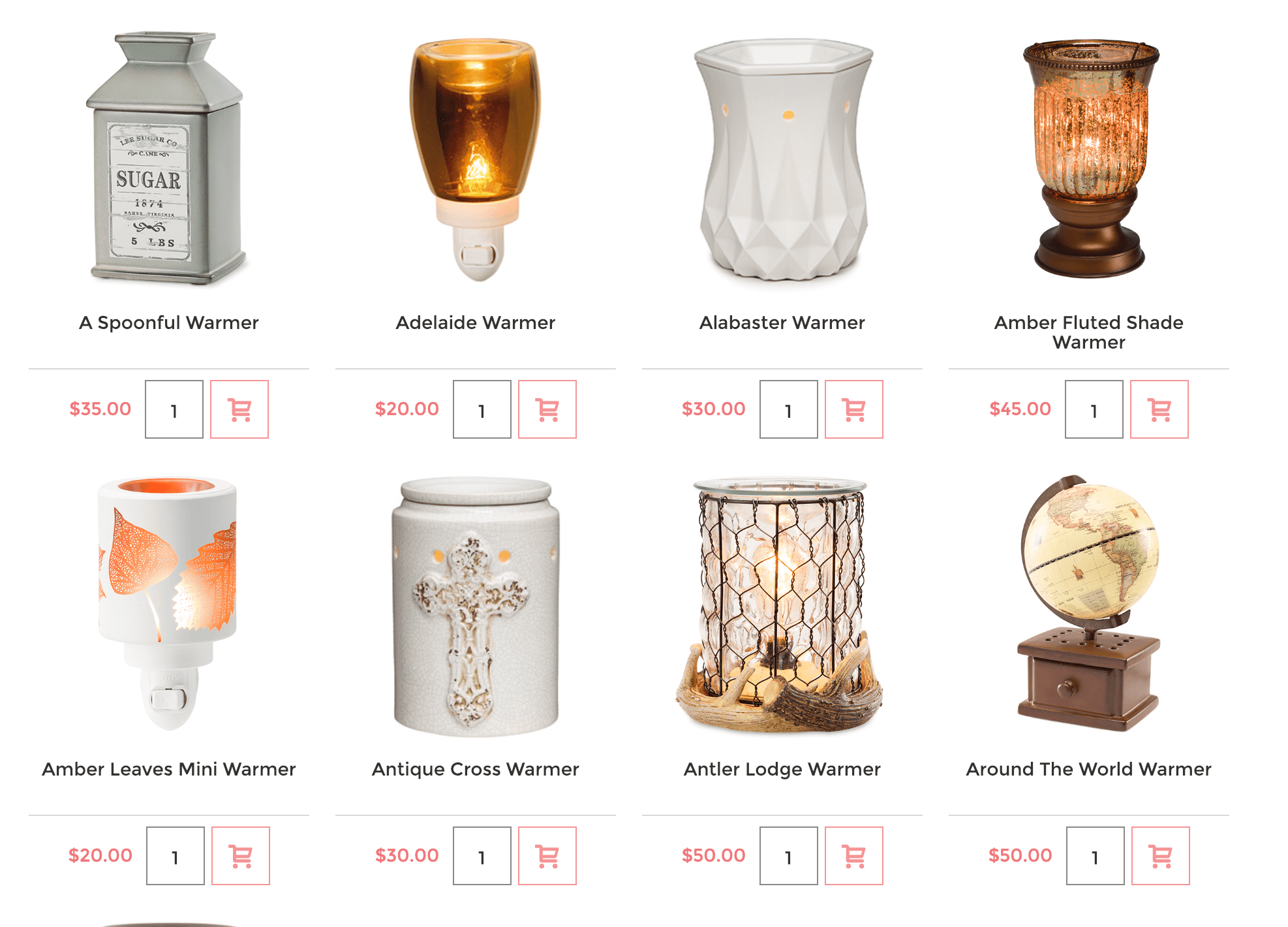Image resolution: width=1288 pixels, height=927 pixels.
Task: Add Amber Leaves Mini Warmer to cart
Action: pyautogui.click(x=241, y=856)
